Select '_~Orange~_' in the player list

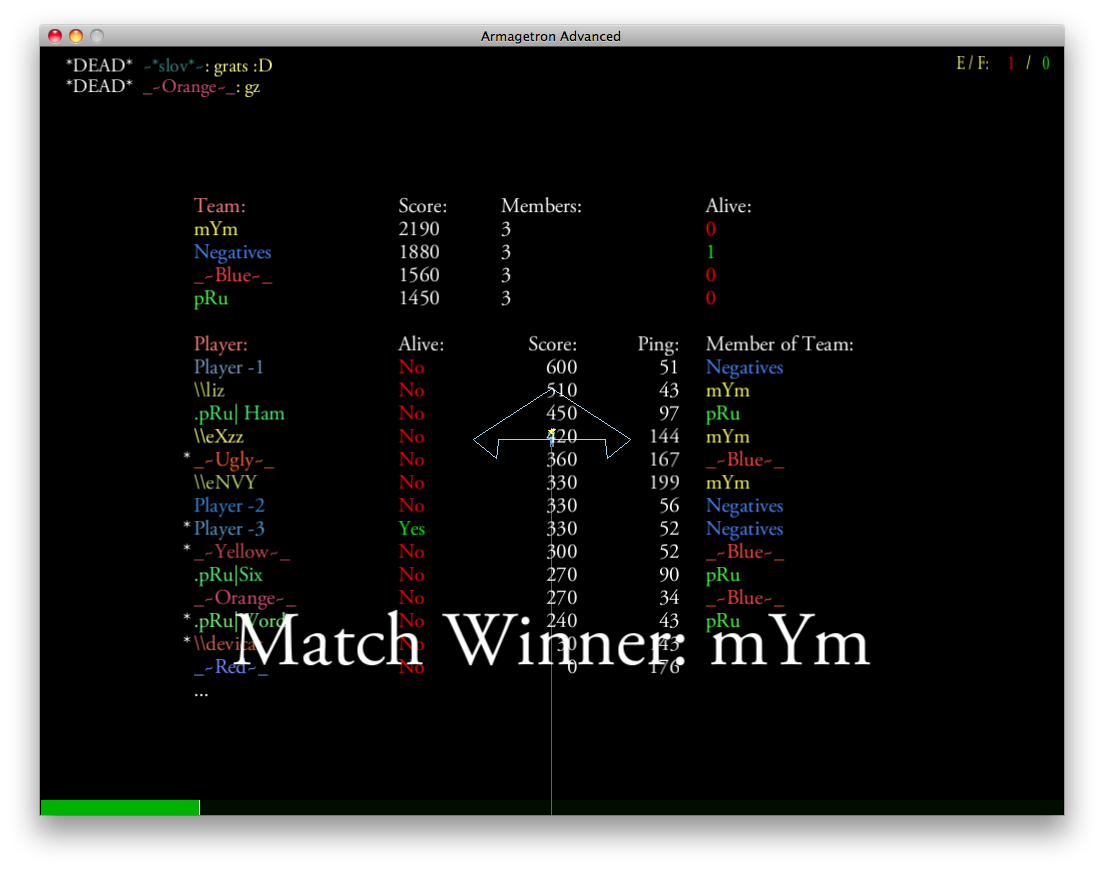point(244,598)
